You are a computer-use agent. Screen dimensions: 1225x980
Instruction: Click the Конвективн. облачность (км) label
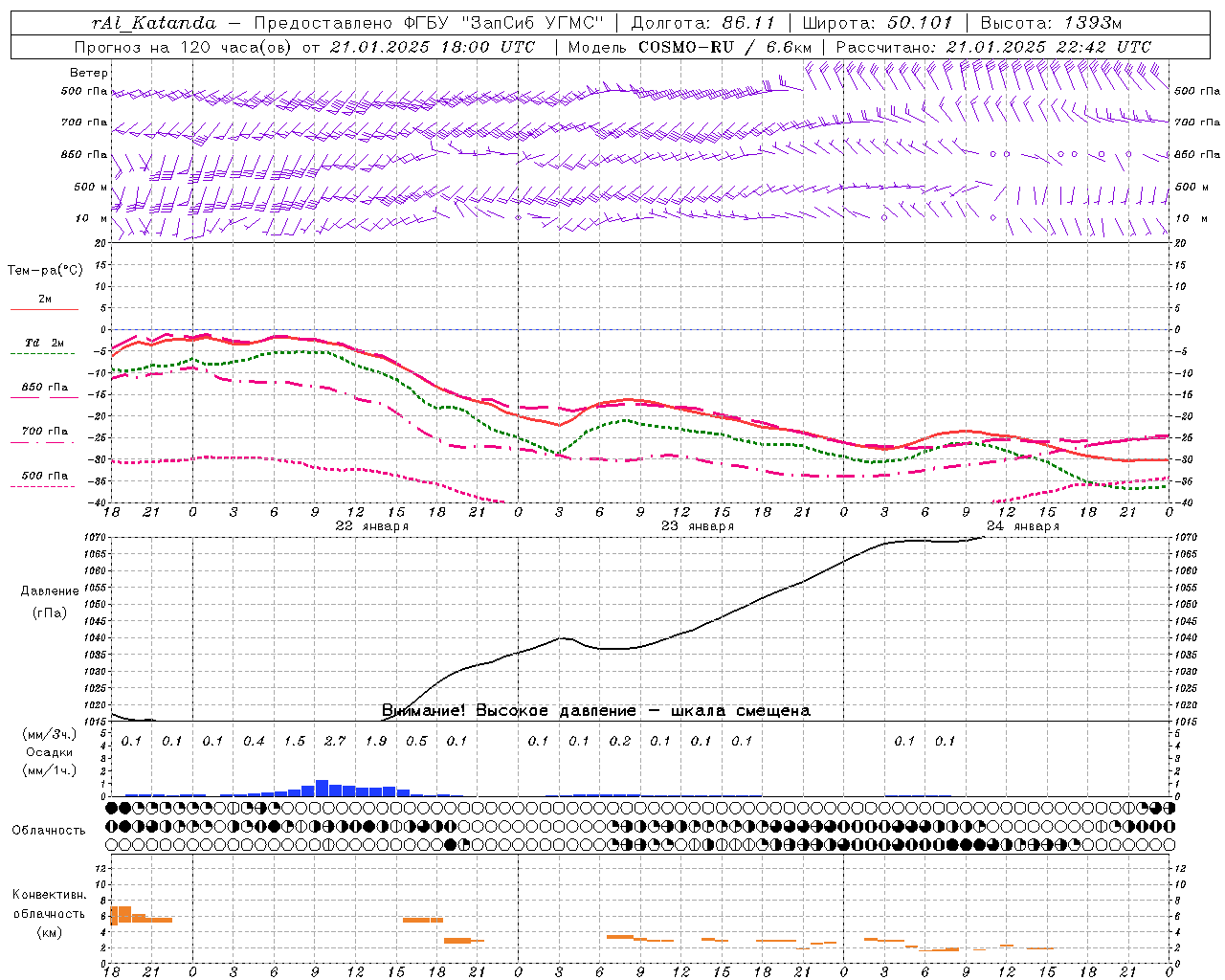point(49,914)
